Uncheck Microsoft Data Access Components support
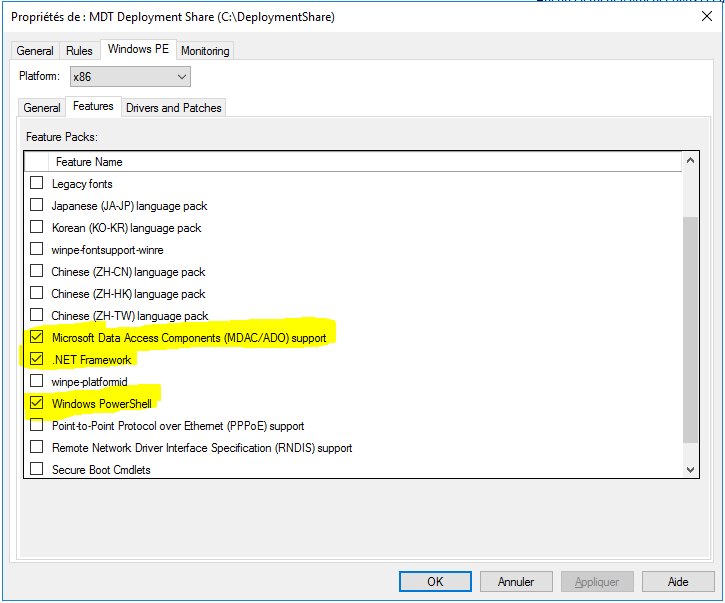Screen dimensions: 725x603 click(37, 338)
